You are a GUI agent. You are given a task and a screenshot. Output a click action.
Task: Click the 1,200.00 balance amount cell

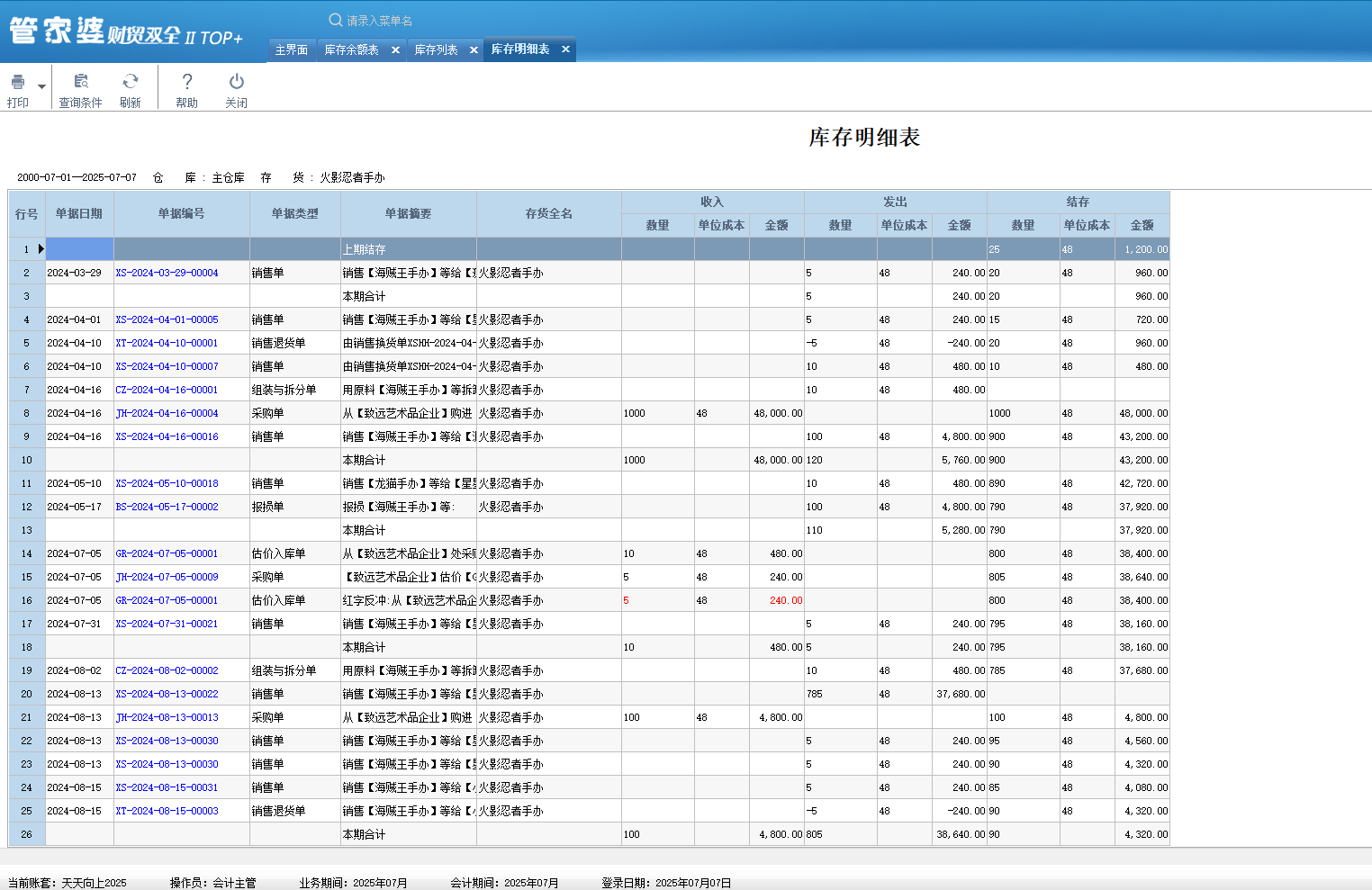(x=1142, y=249)
